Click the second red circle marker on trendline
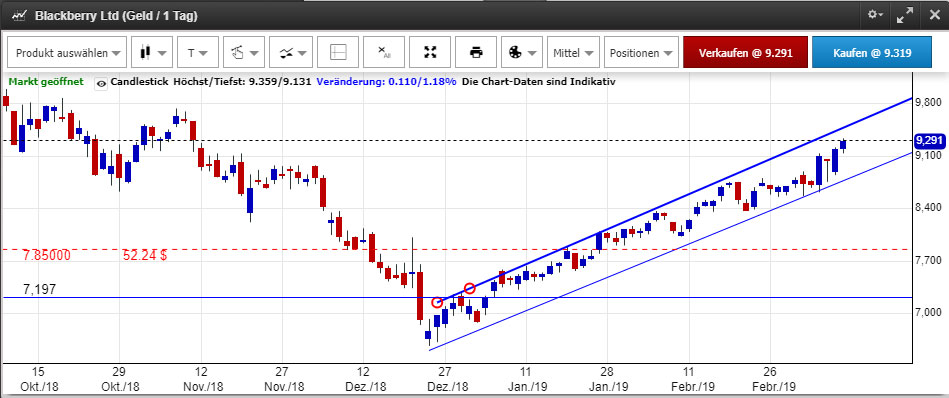 469,288
